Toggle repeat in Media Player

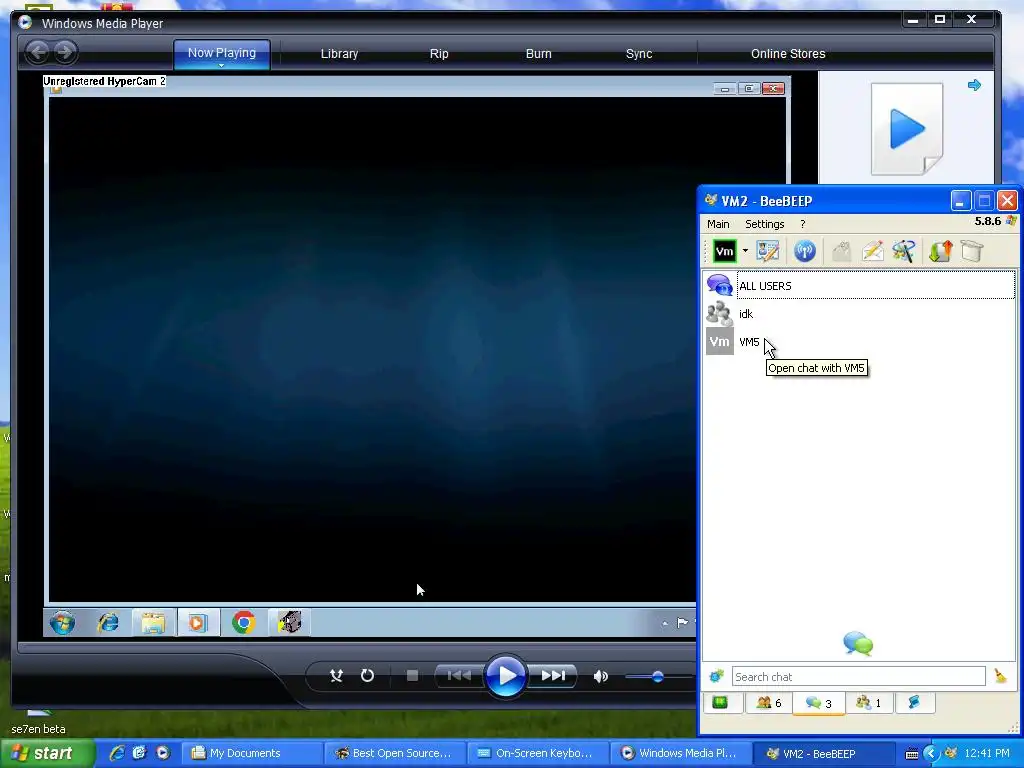coord(368,675)
